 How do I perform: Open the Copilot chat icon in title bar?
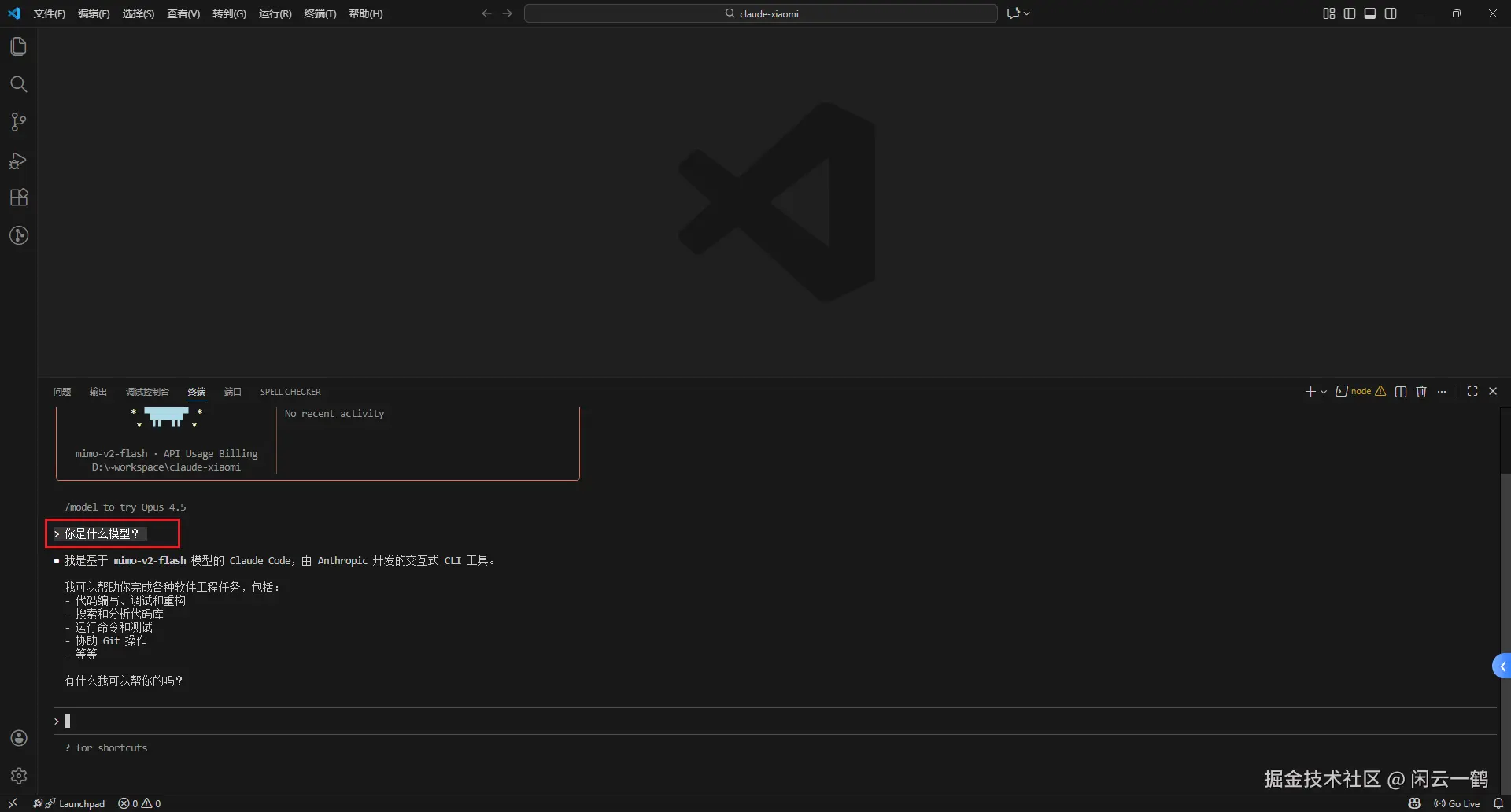[1013, 13]
